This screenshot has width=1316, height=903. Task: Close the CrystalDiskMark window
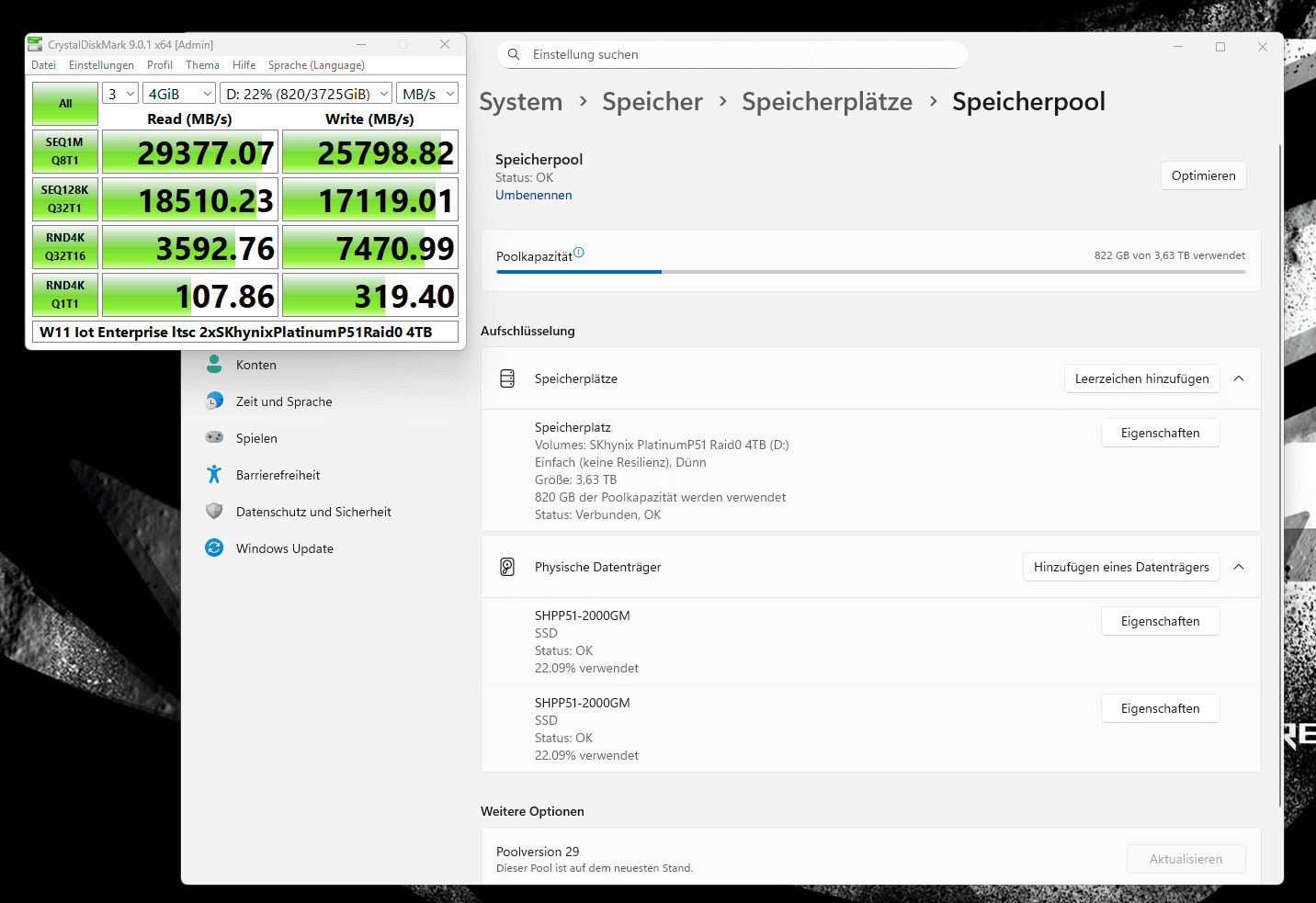pyautogui.click(x=445, y=44)
